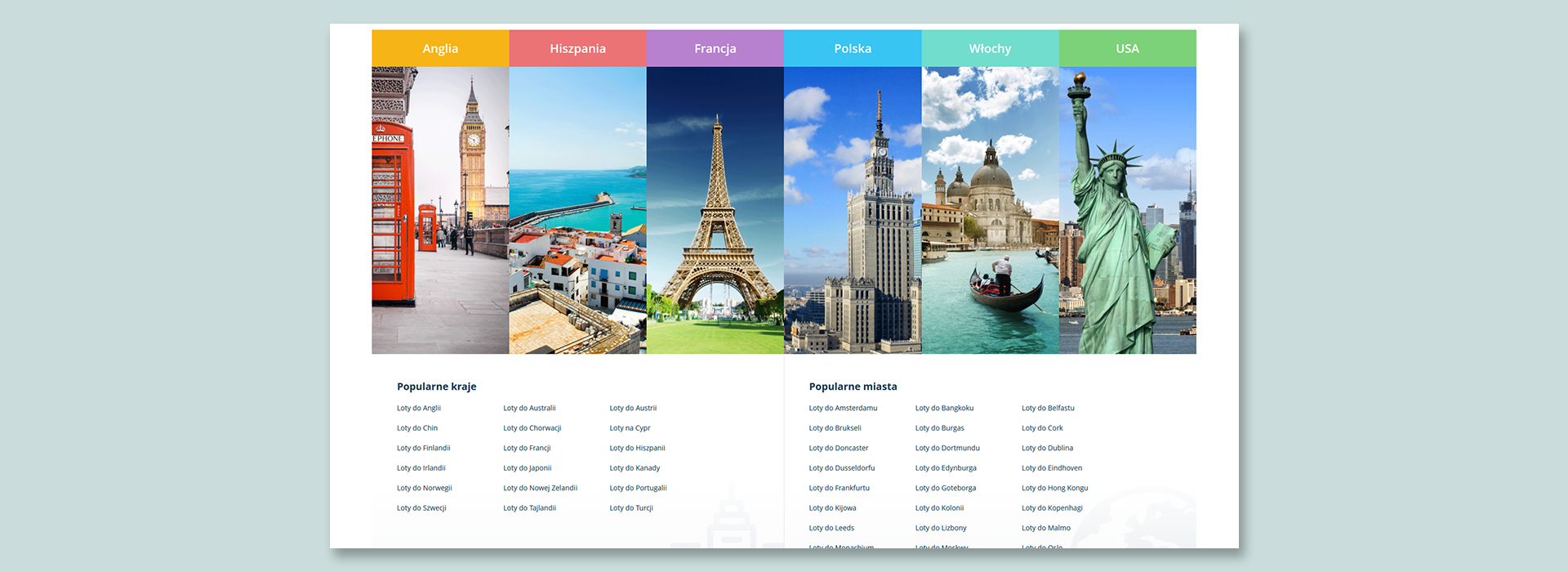Image resolution: width=1568 pixels, height=572 pixels.
Task: Open the Loty do Szwecji link
Action: tap(421, 508)
